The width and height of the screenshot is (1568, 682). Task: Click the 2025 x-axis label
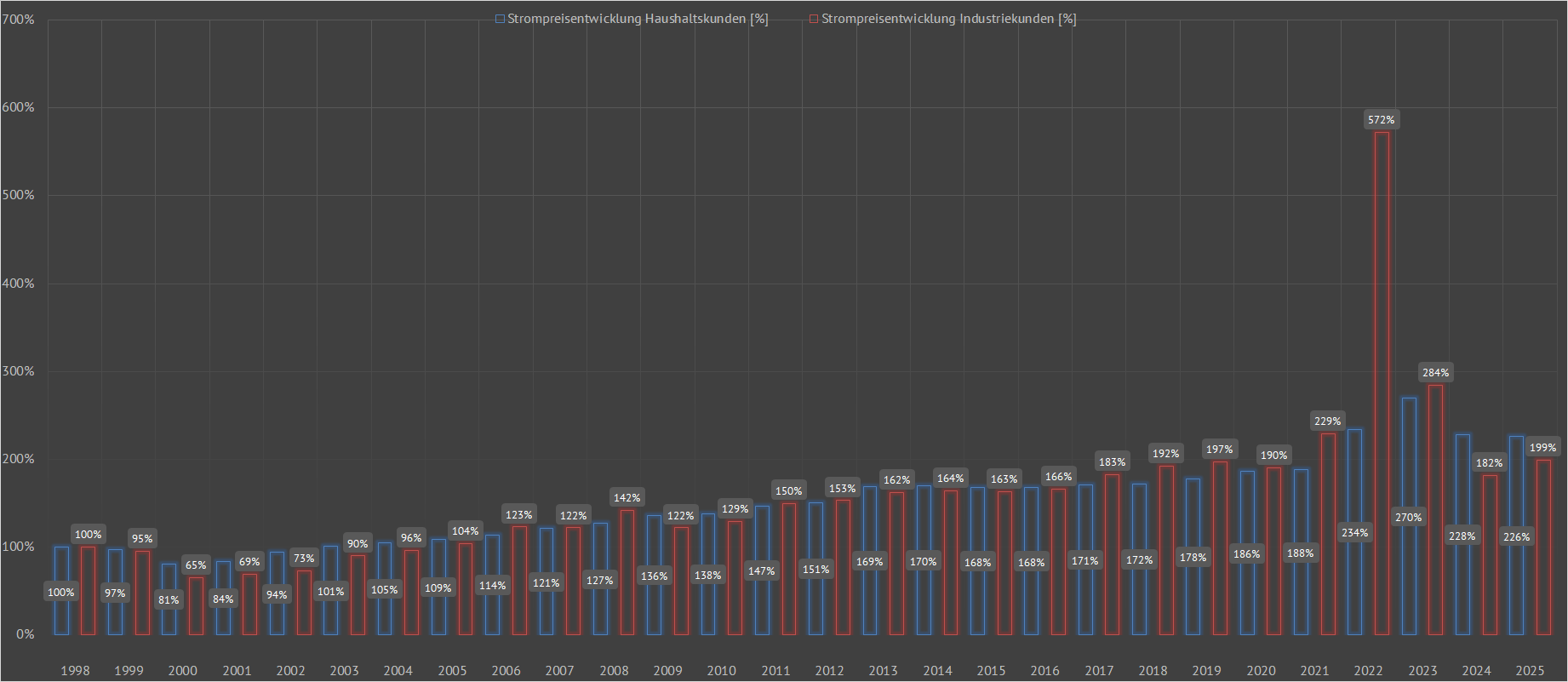(1530, 671)
